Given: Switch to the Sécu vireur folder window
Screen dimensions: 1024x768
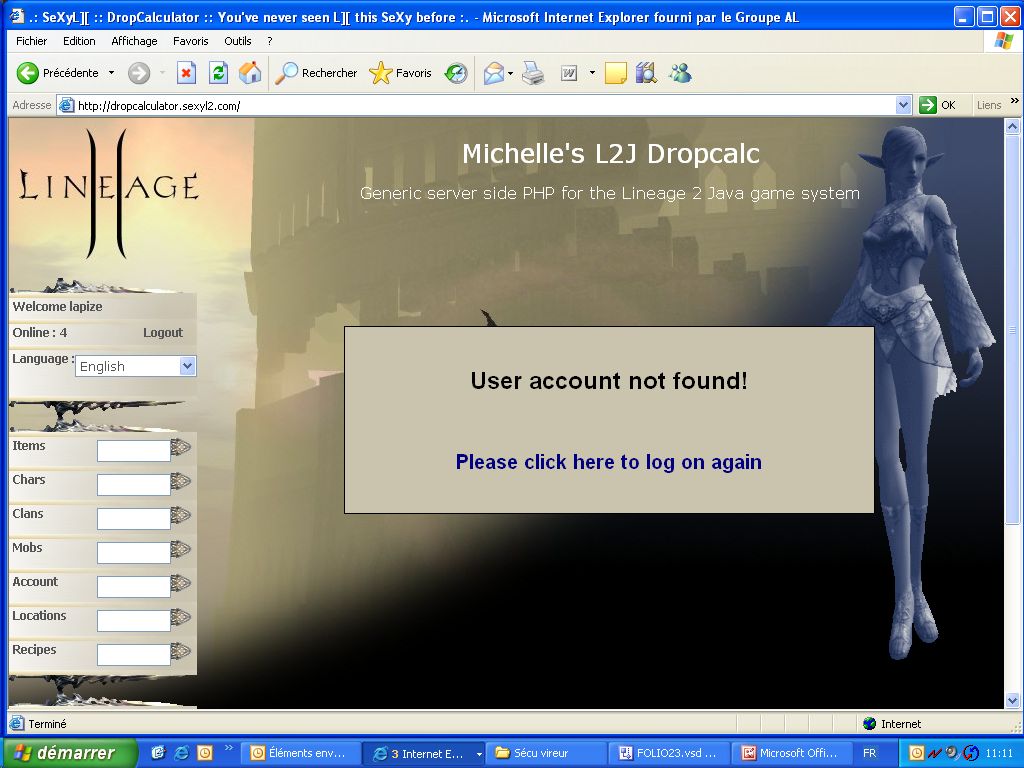Looking at the screenshot, I should pyautogui.click(x=546, y=753).
